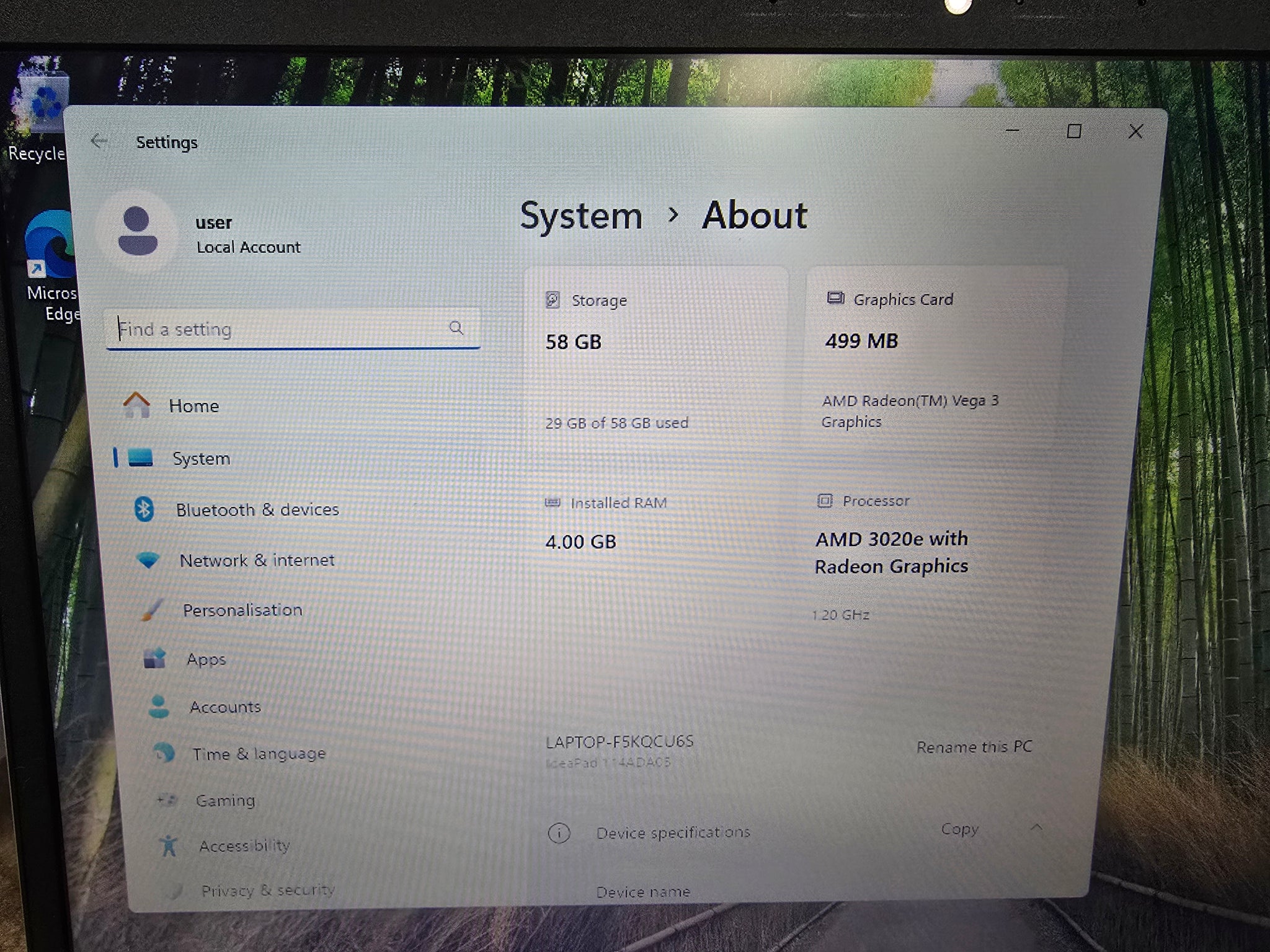
Task: Click the Accounts person icon
Action: 159,707
